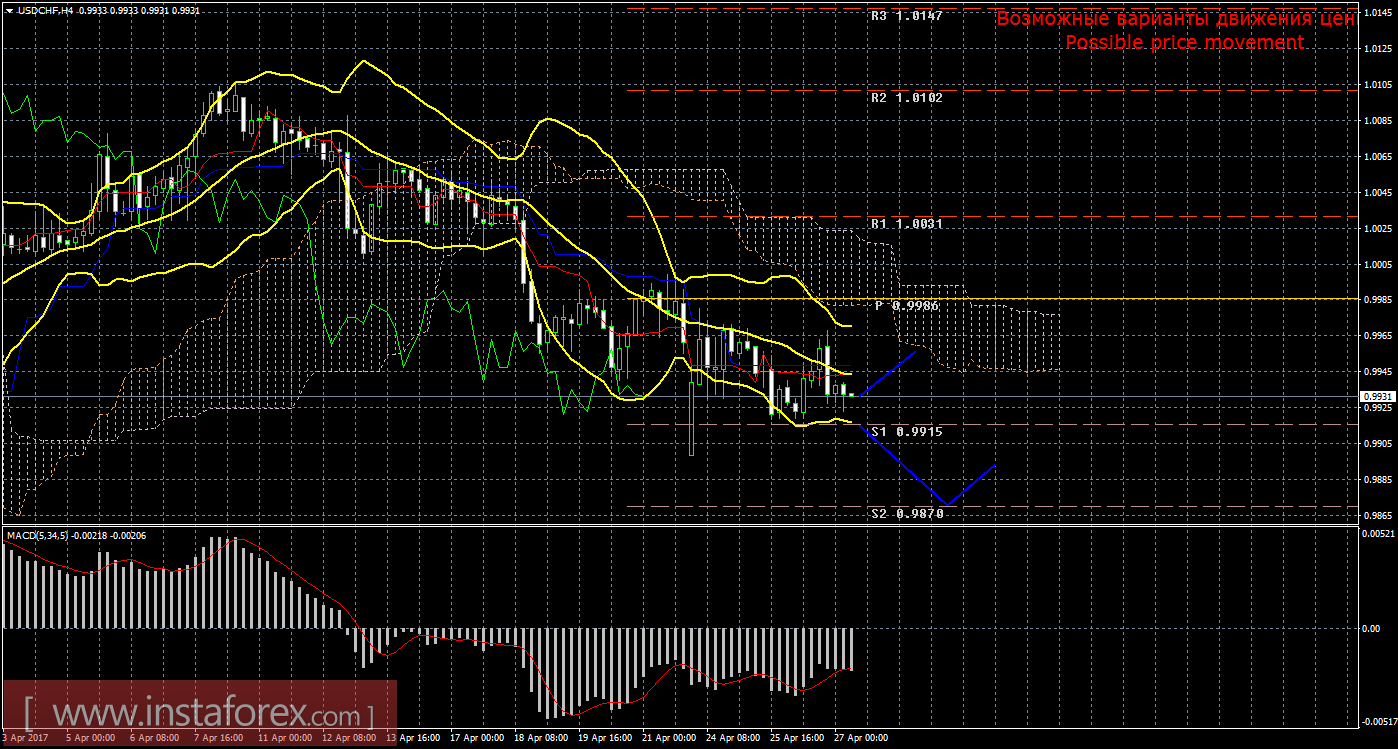Screen dimensions: 1398x749
Task: Click the '18 Apr 08:00' time axis label
Action: point(540,738)
